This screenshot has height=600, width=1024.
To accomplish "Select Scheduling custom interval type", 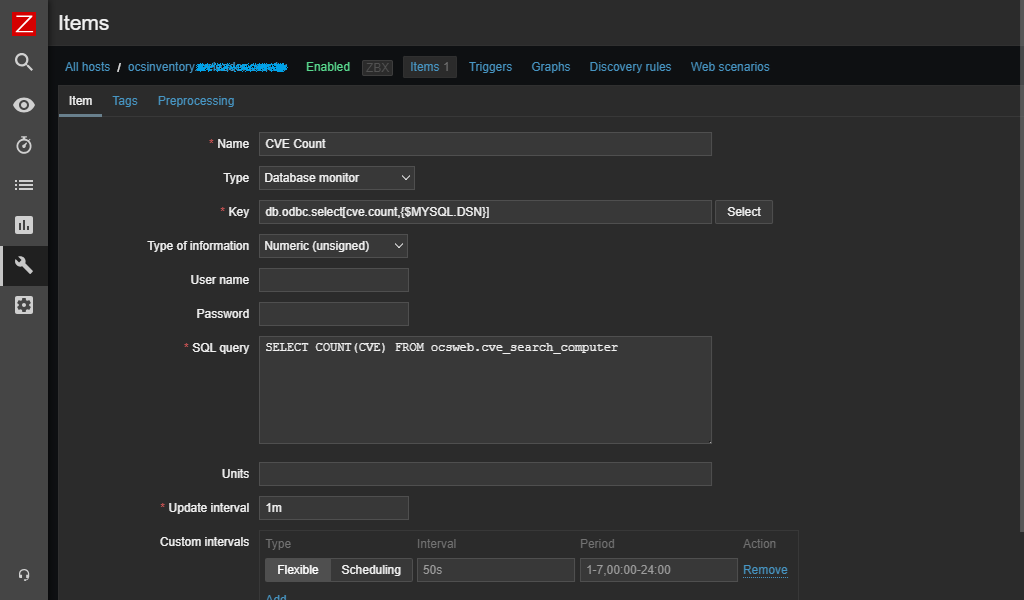I will 371,570.
